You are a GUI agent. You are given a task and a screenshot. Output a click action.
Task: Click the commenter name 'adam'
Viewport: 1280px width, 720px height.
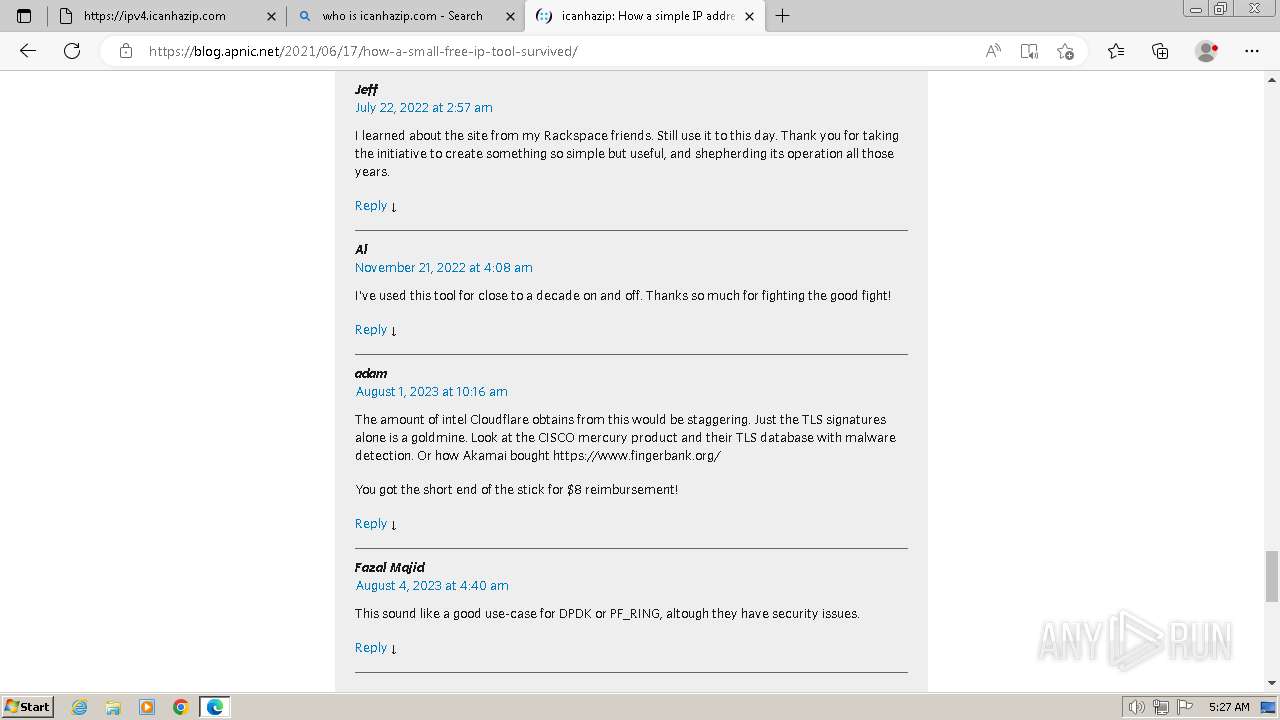click(371, 374)
